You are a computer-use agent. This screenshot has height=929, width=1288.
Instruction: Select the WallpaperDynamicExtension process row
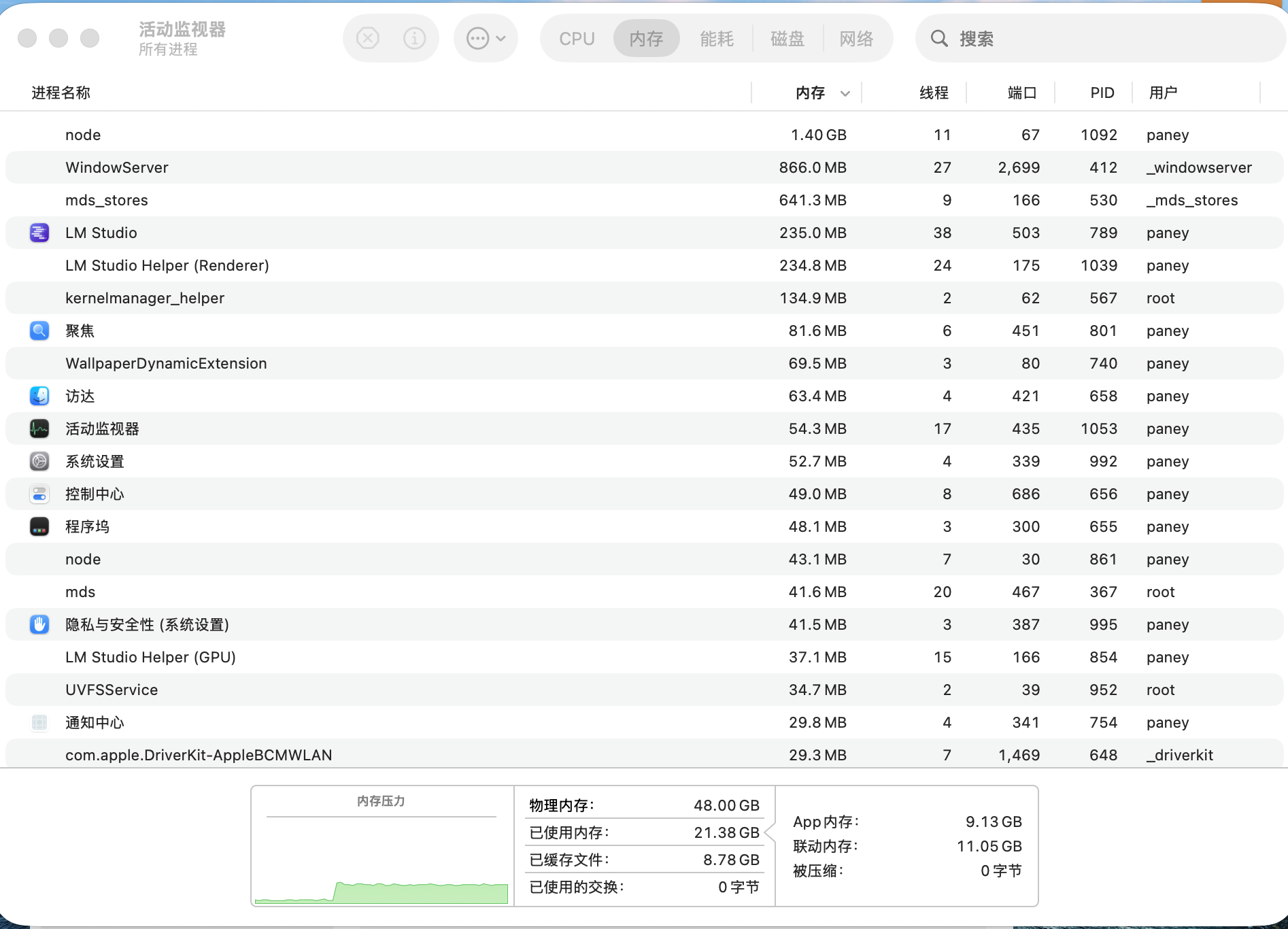pyautogui.click(x=644, y=363)
